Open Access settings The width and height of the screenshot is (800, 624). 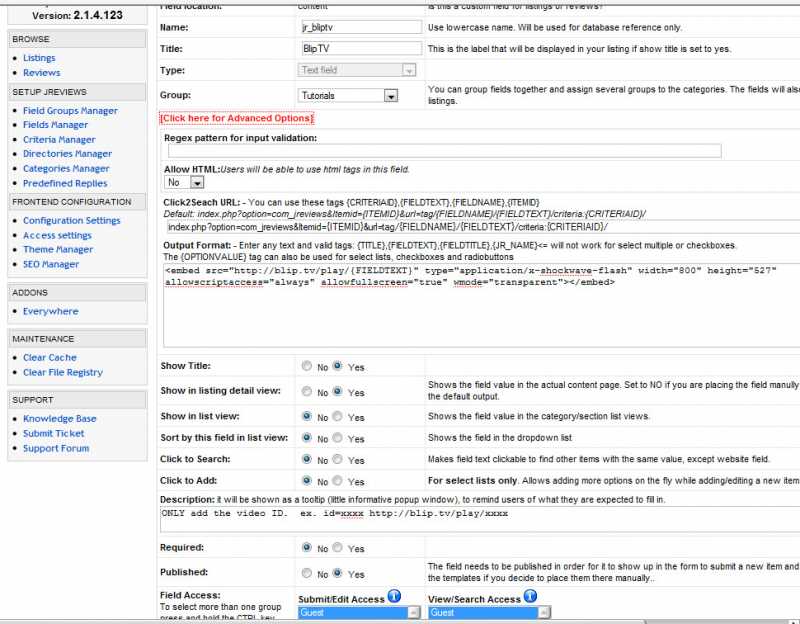[58, 235]
